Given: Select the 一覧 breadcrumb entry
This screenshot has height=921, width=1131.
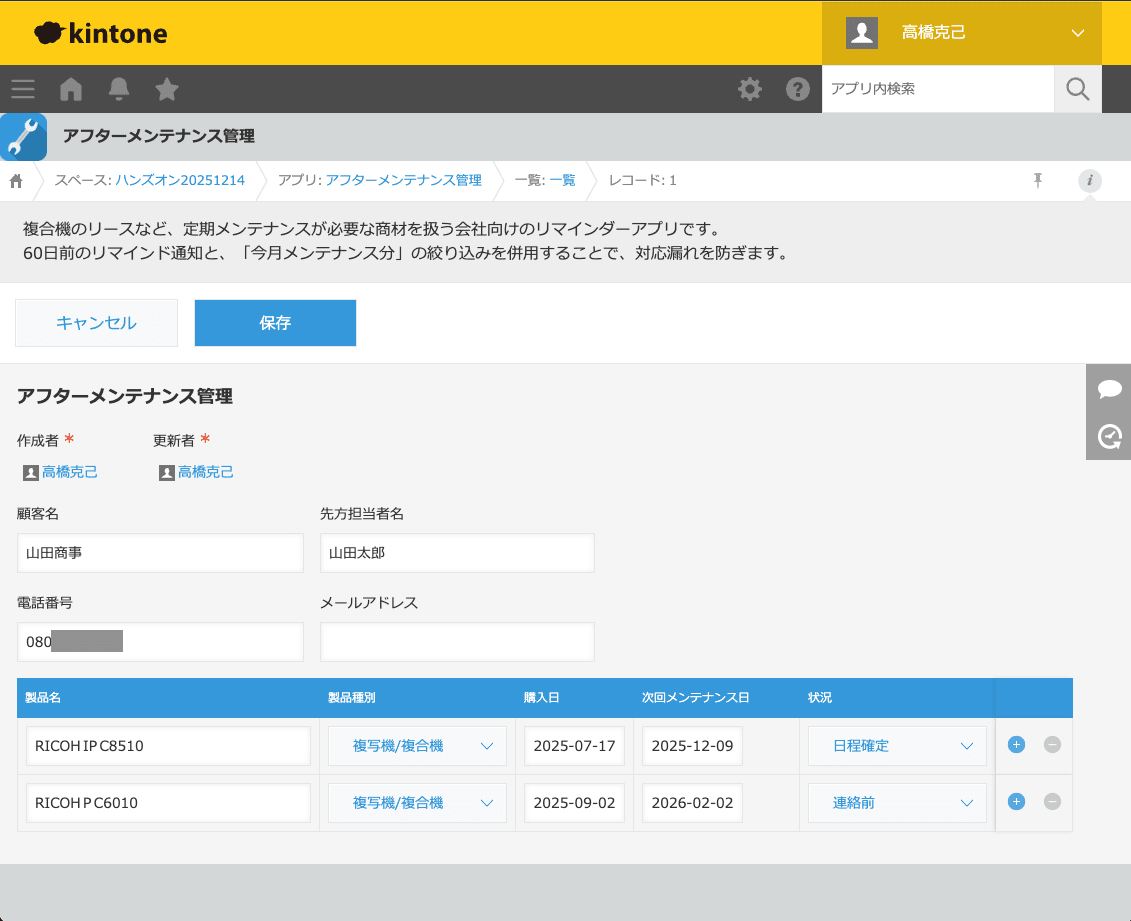Looking at the screenshot, I should pyautogui.click(x=563, y=181).
